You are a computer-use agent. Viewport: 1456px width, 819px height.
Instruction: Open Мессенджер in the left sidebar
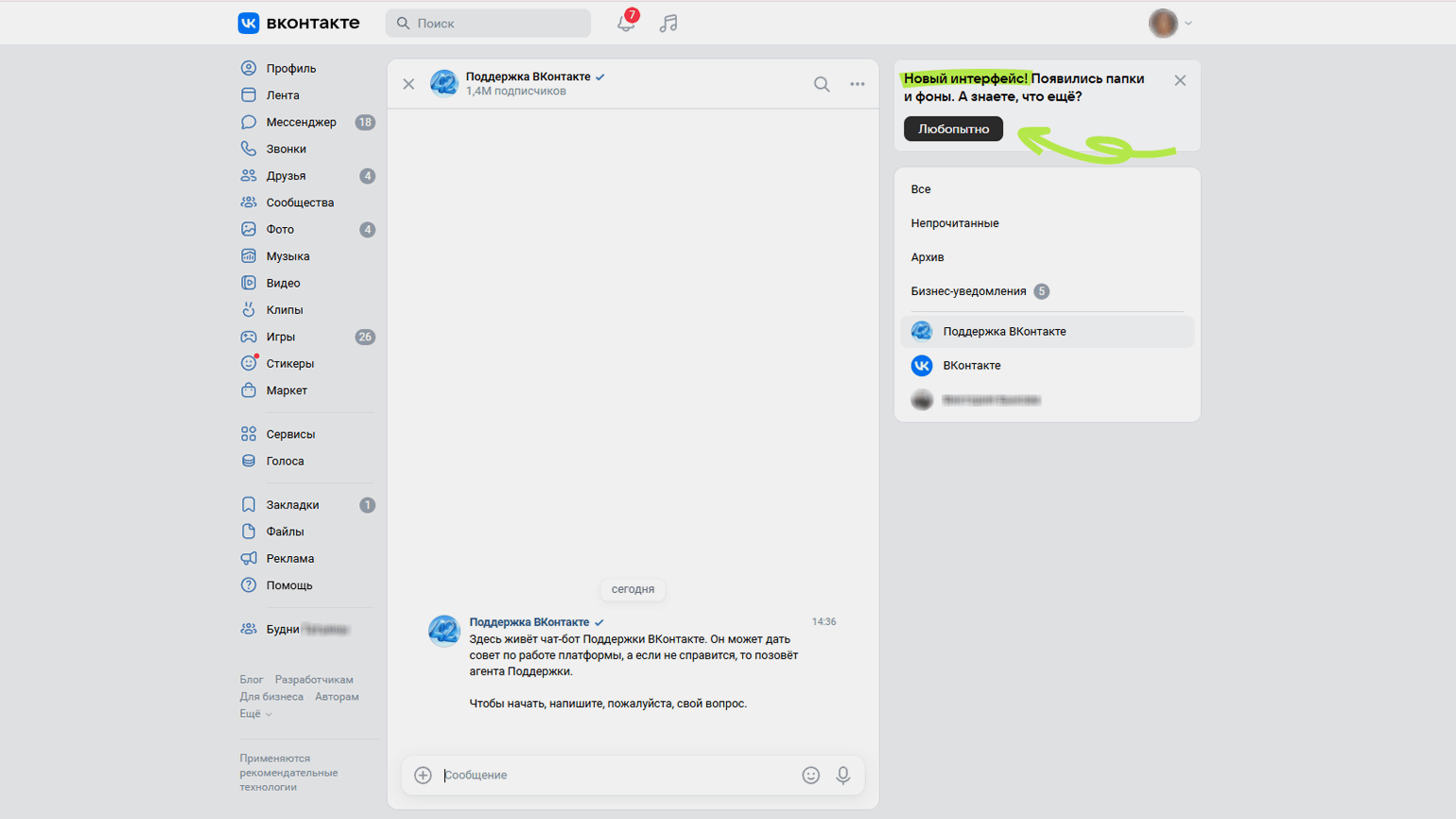coord(301,122)
